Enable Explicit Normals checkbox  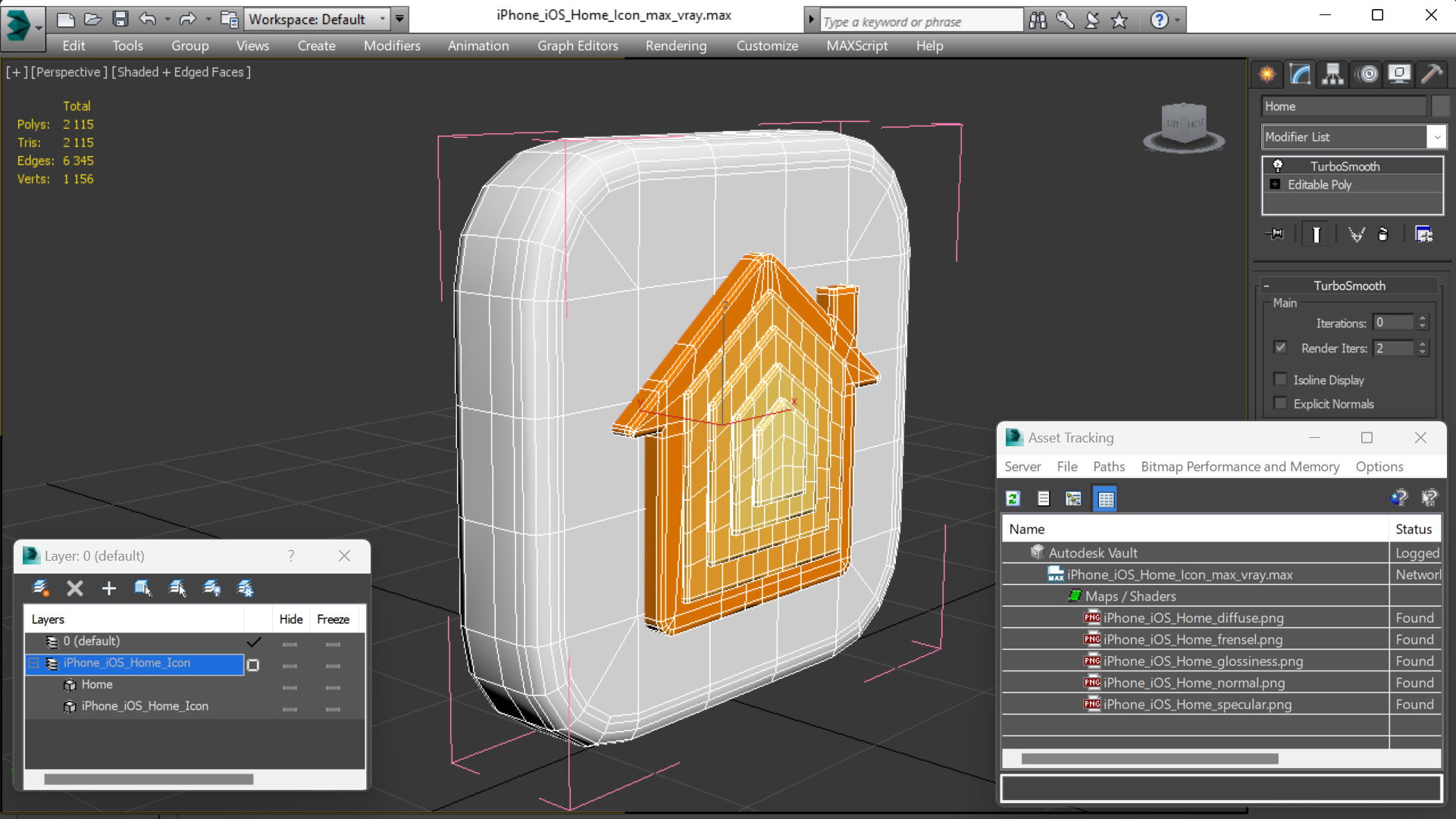(1280, 404)
